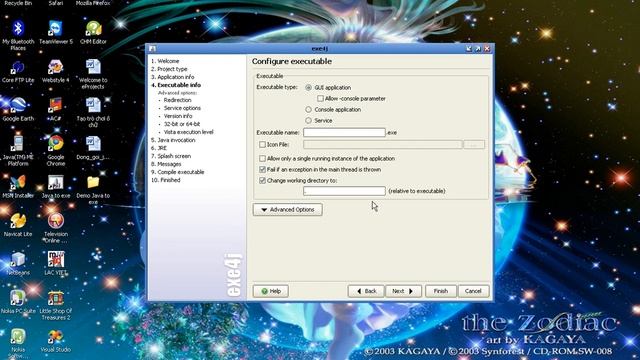Click the Next button

pos(403,291)
